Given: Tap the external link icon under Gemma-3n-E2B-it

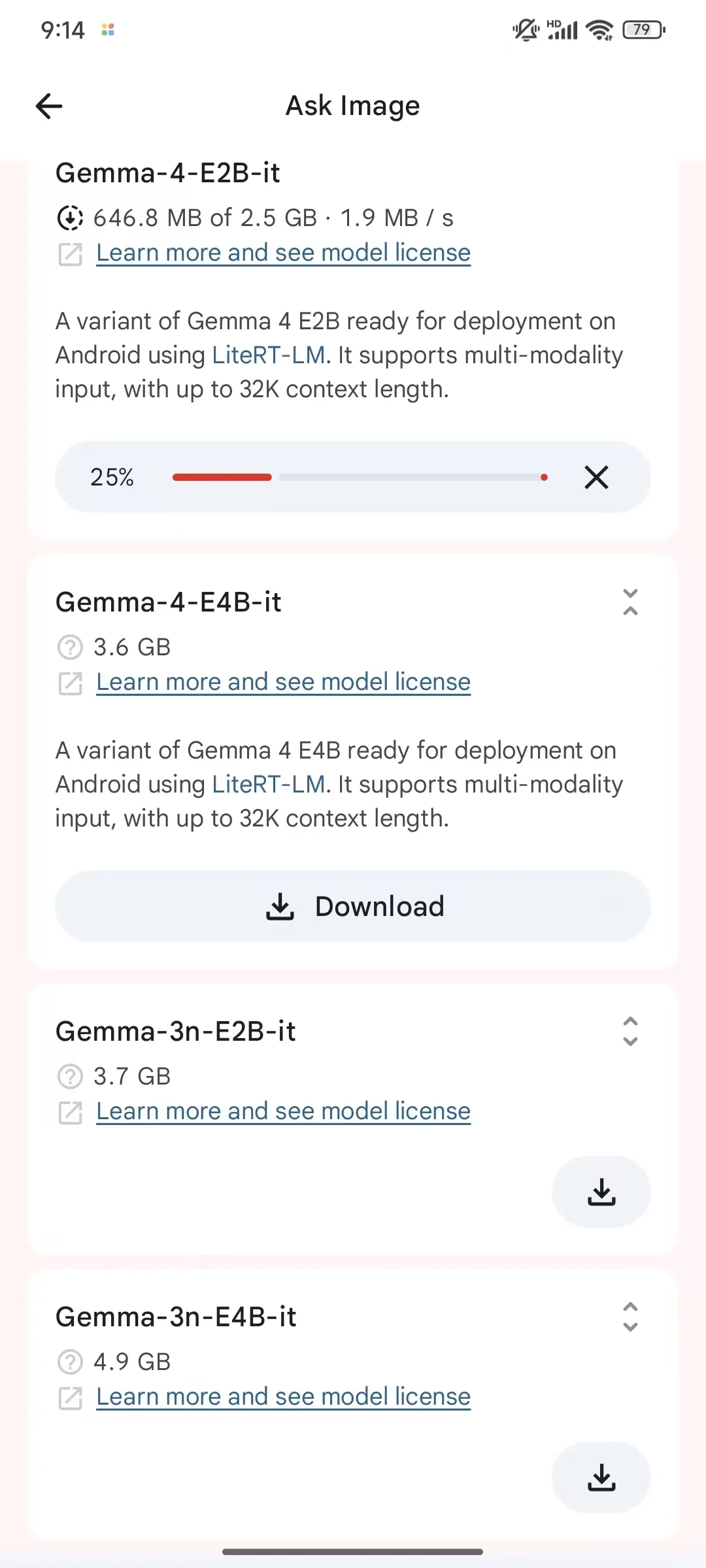Looking at the screenshot, I should tap(70, 1113).
